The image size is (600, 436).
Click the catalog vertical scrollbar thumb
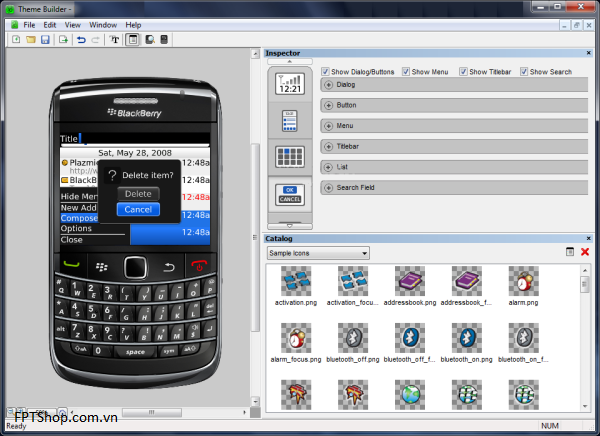[584, 284]
